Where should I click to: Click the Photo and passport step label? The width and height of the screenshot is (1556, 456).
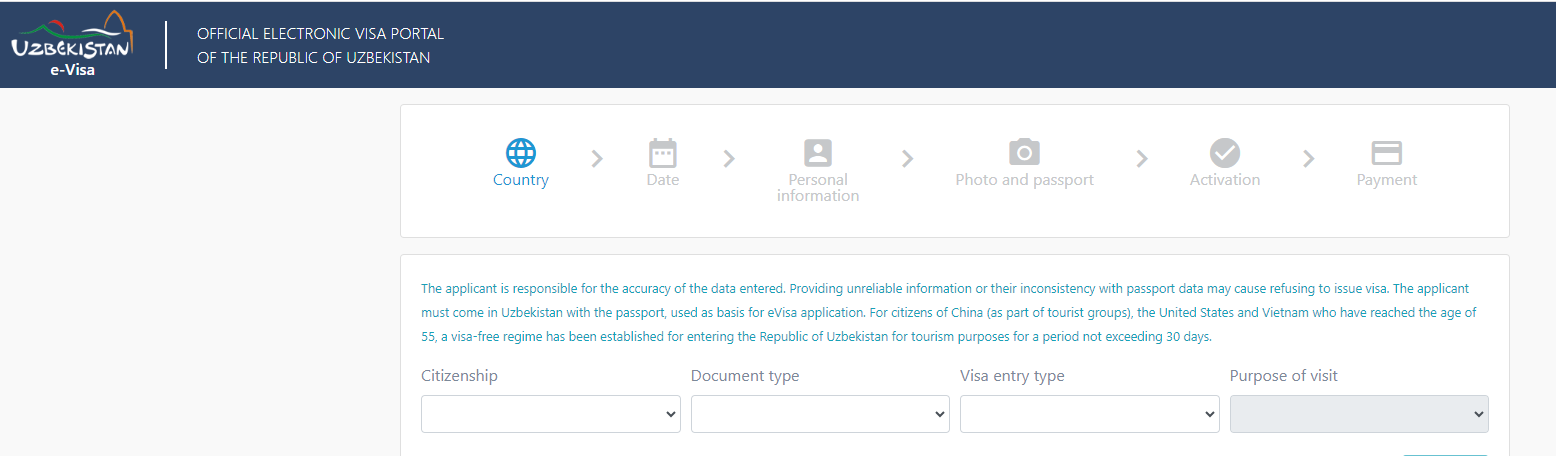1024,180
